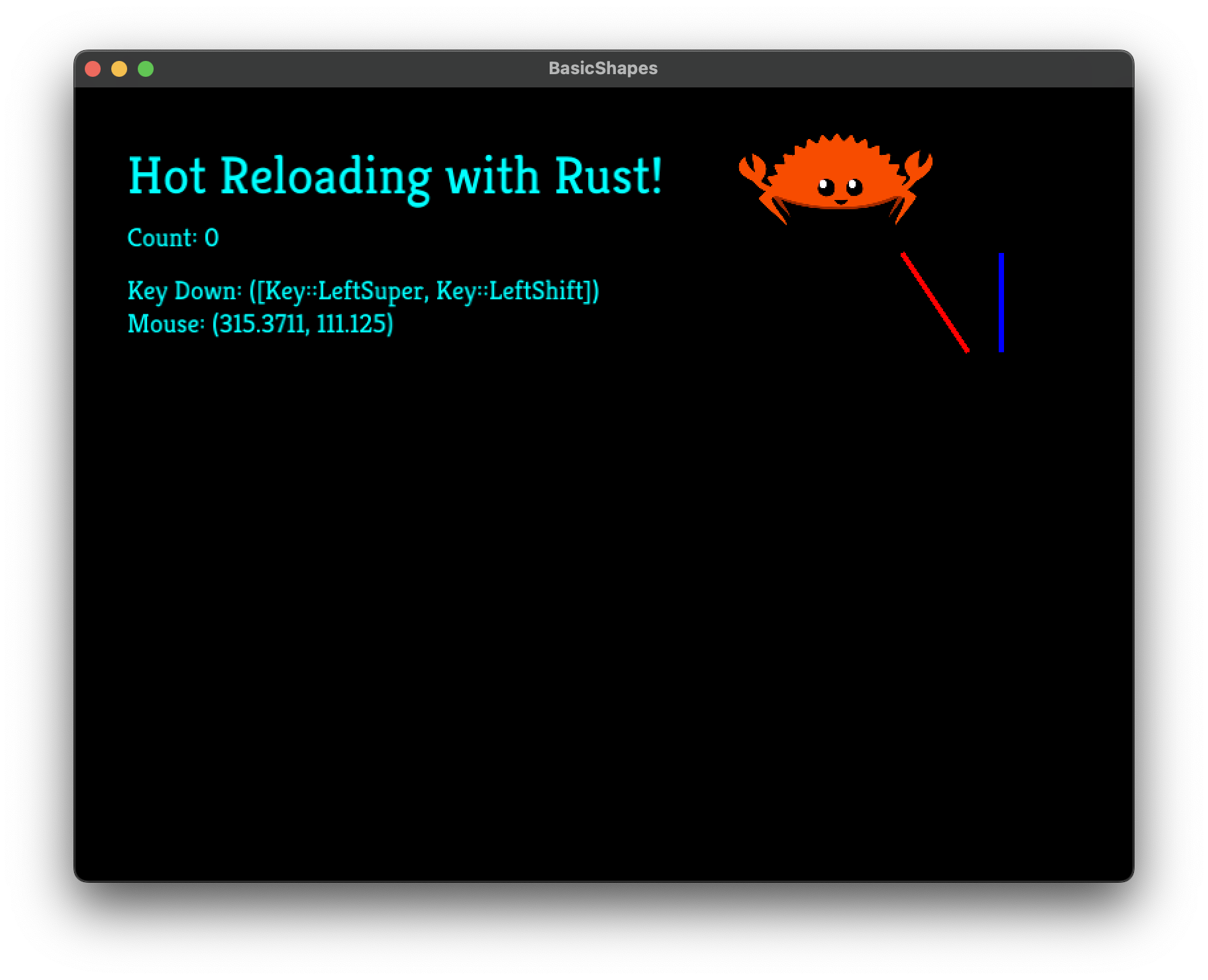Click the red diagonal line
This screenshot has width=1208, height=980.
click(935, 303)
